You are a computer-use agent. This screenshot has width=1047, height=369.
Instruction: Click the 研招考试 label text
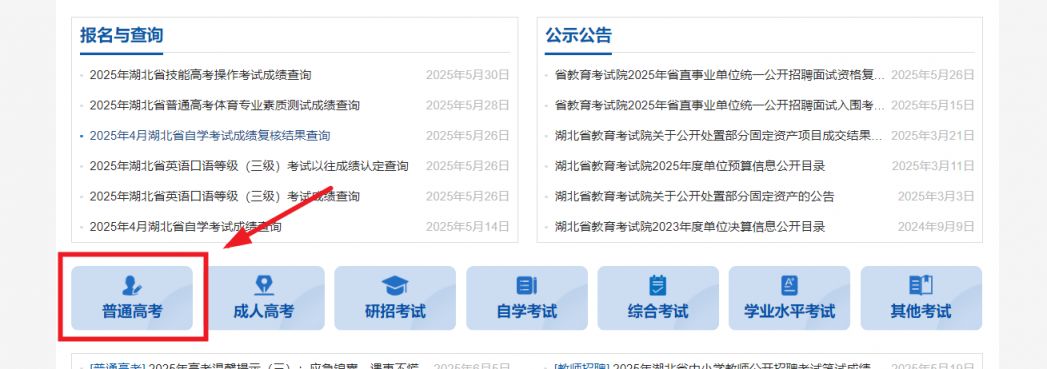pyautogui.click(x=395, y=312)
